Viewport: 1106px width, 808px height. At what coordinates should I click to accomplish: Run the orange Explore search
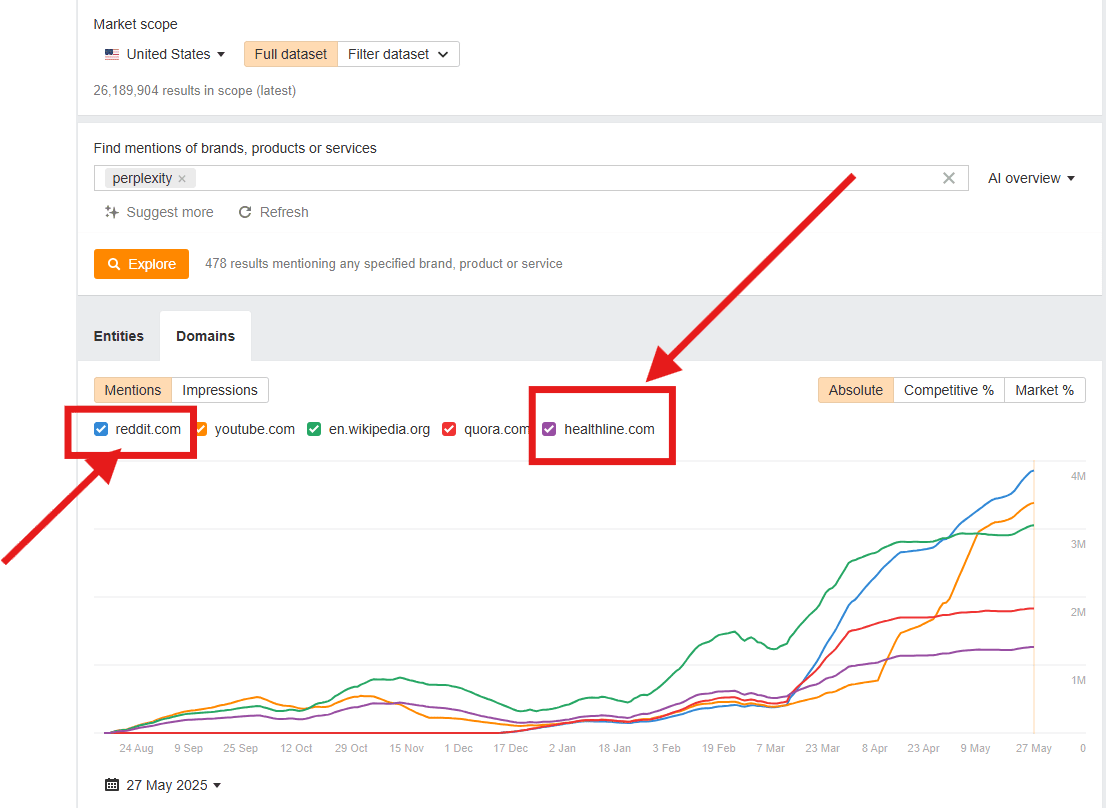(141, 264)
